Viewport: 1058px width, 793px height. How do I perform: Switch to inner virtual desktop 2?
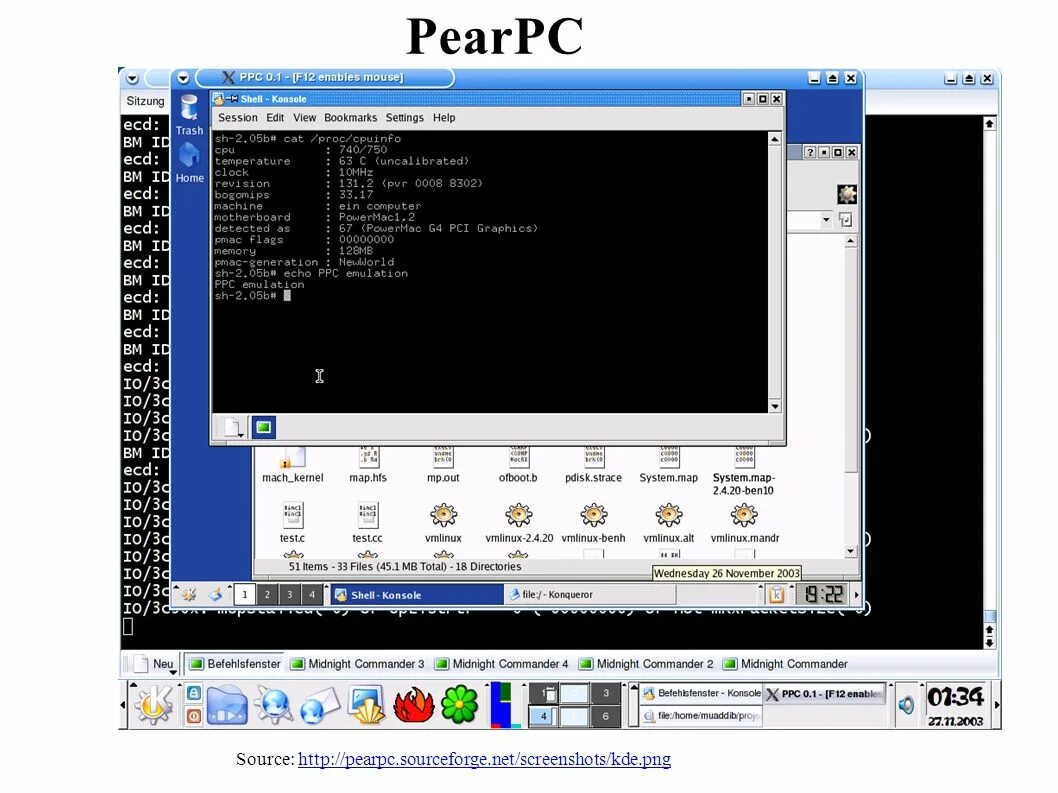tap(267, 595)
